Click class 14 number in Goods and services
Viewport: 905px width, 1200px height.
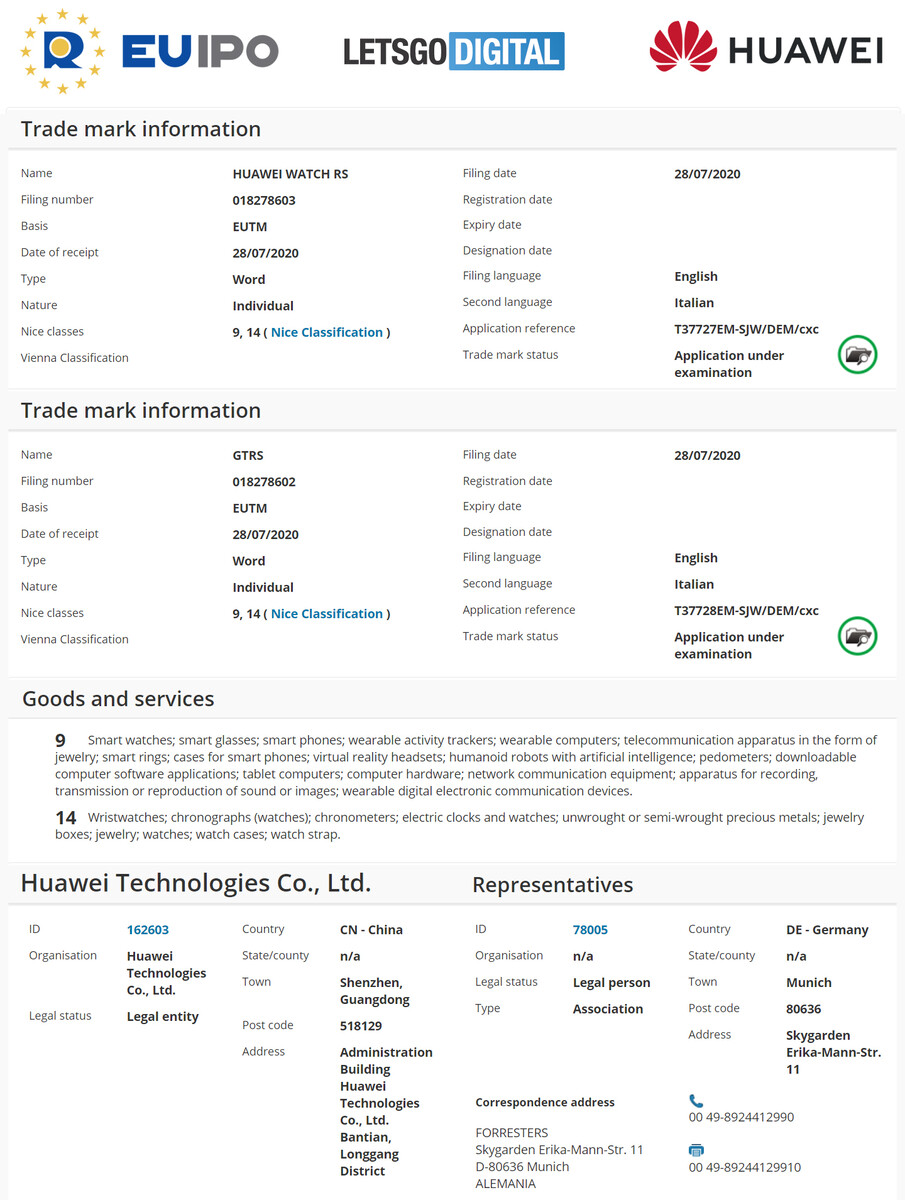[x=65, y=818]
